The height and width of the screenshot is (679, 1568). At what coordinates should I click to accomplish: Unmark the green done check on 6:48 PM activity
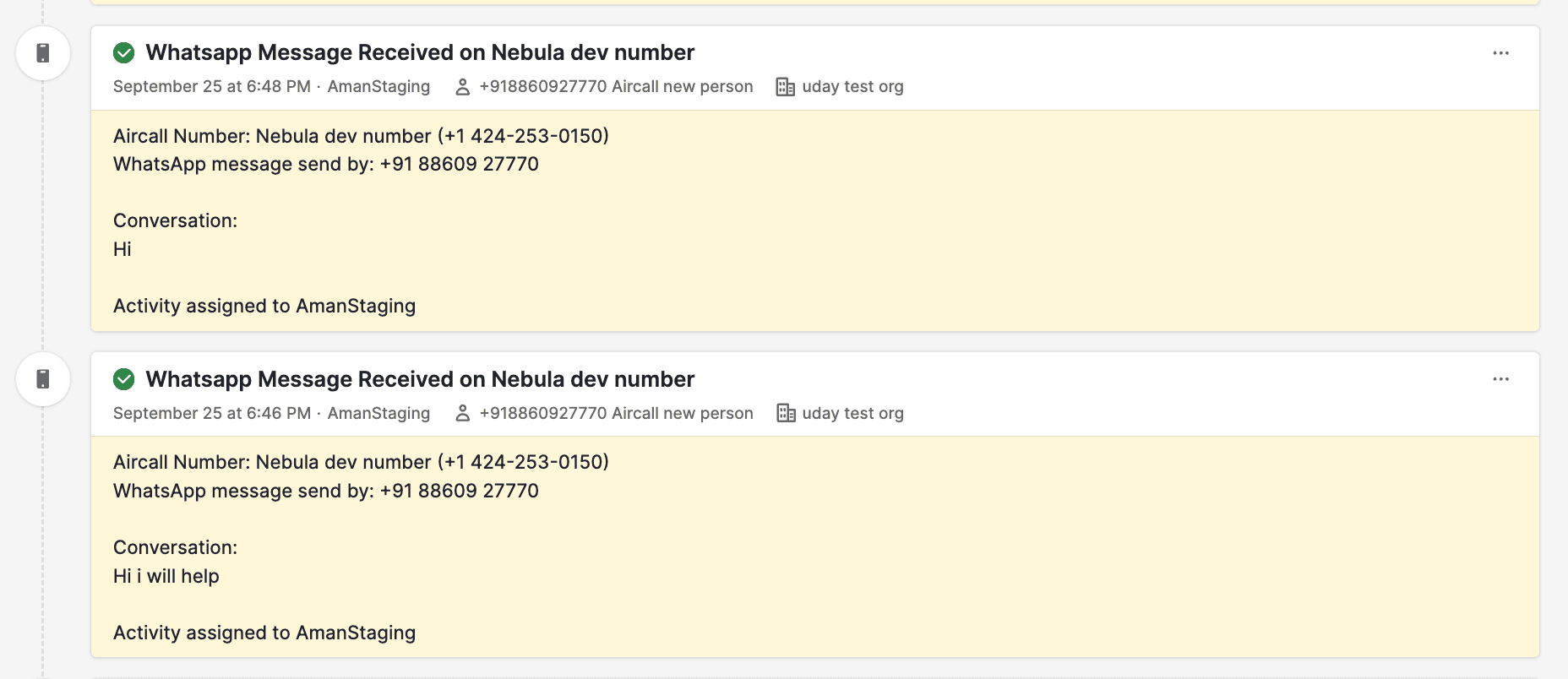click(124, 53)
